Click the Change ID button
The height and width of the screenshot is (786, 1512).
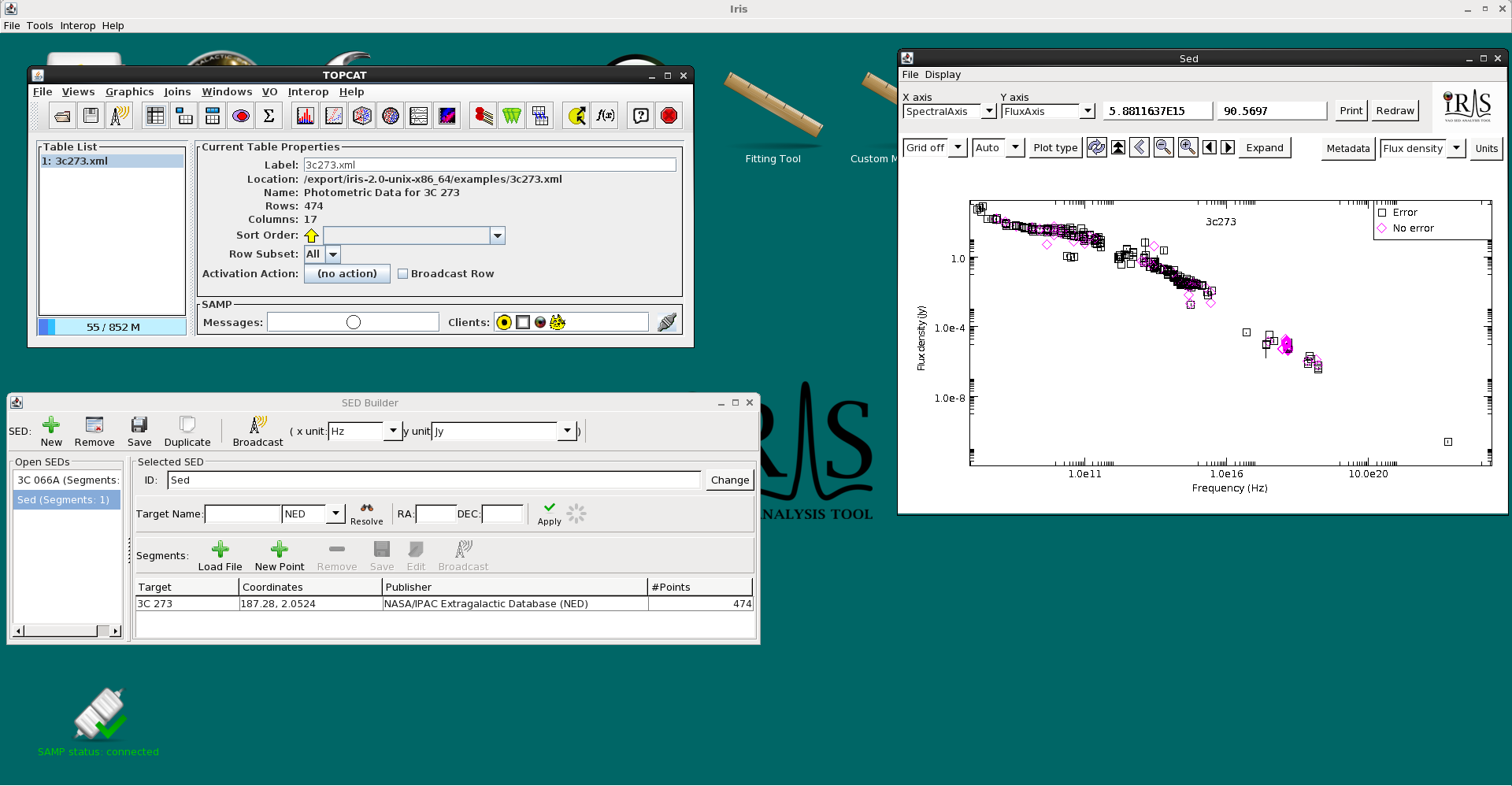730,480
